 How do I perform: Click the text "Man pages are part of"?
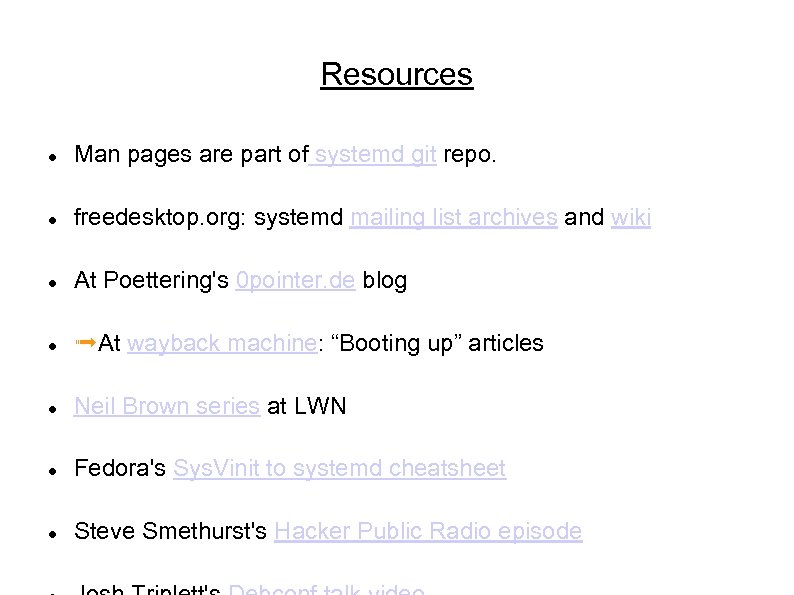[191, 154]
